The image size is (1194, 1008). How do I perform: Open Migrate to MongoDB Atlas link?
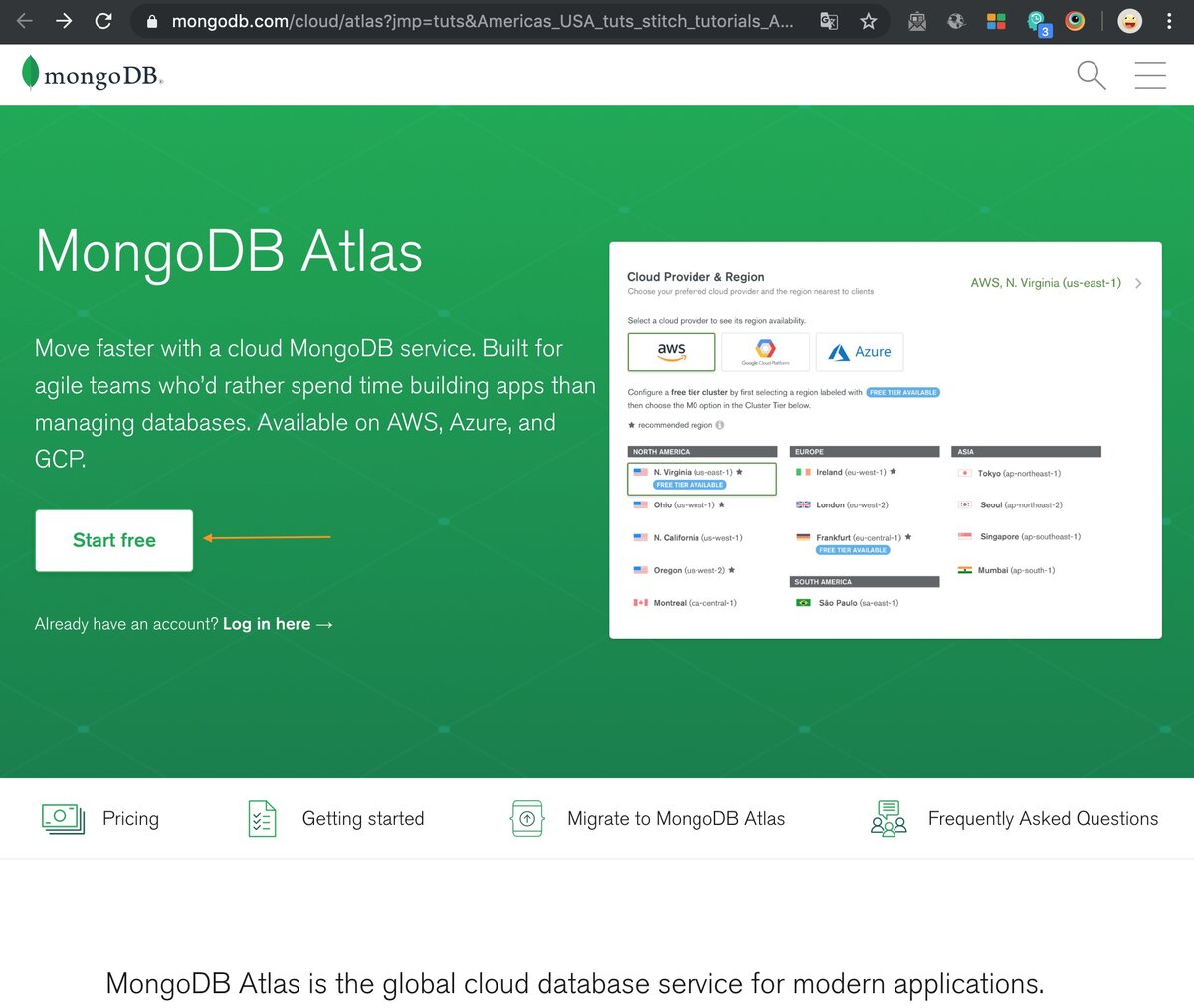click(676, 819)
